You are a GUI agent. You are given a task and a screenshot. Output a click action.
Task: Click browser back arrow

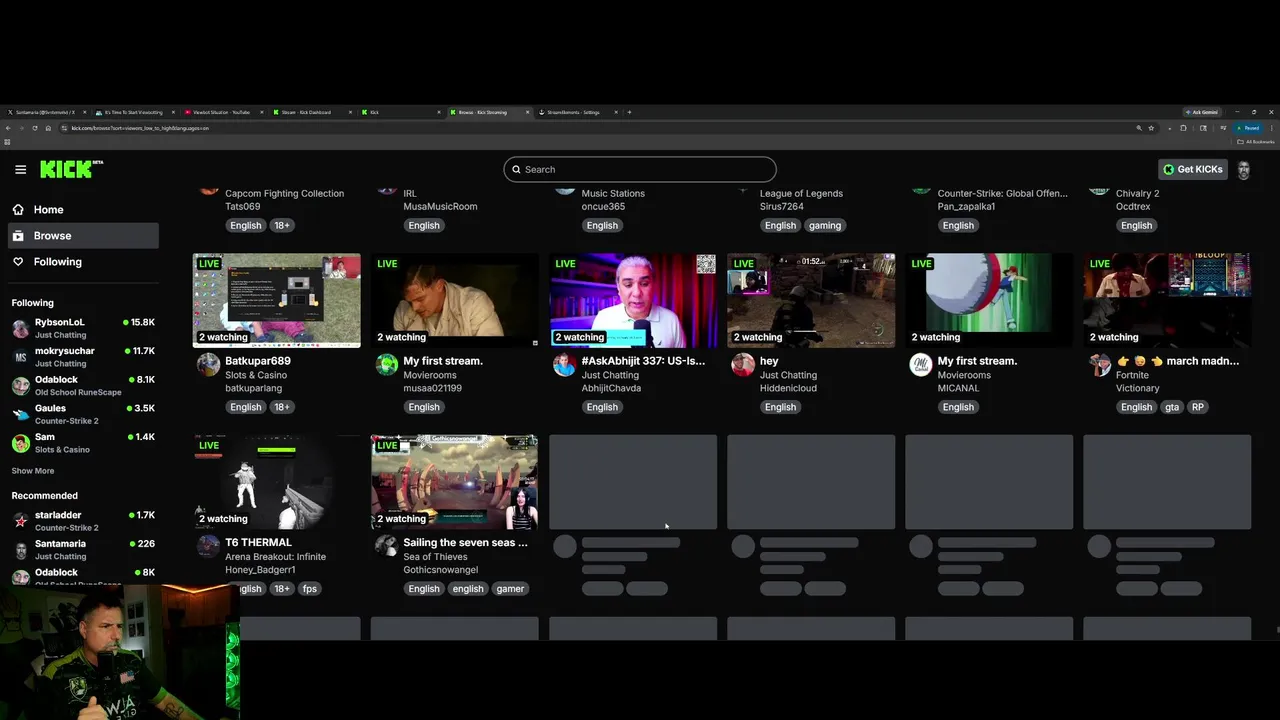point(8,128)
